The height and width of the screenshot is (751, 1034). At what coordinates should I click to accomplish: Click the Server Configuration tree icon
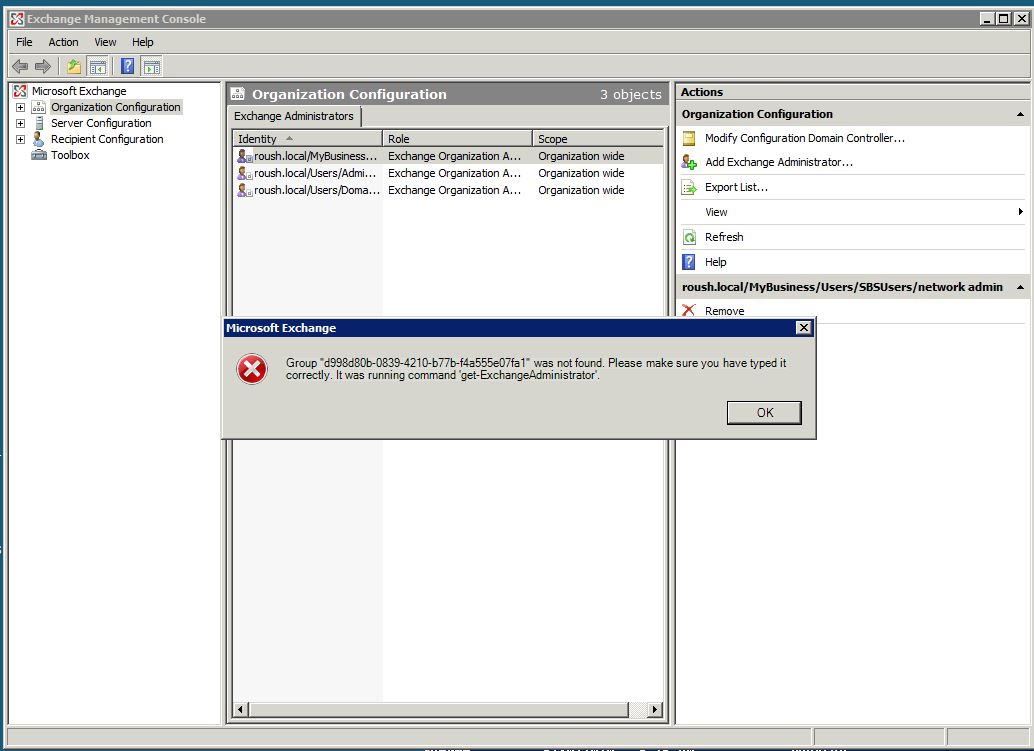pyautogui.click(x=39, y=123)
